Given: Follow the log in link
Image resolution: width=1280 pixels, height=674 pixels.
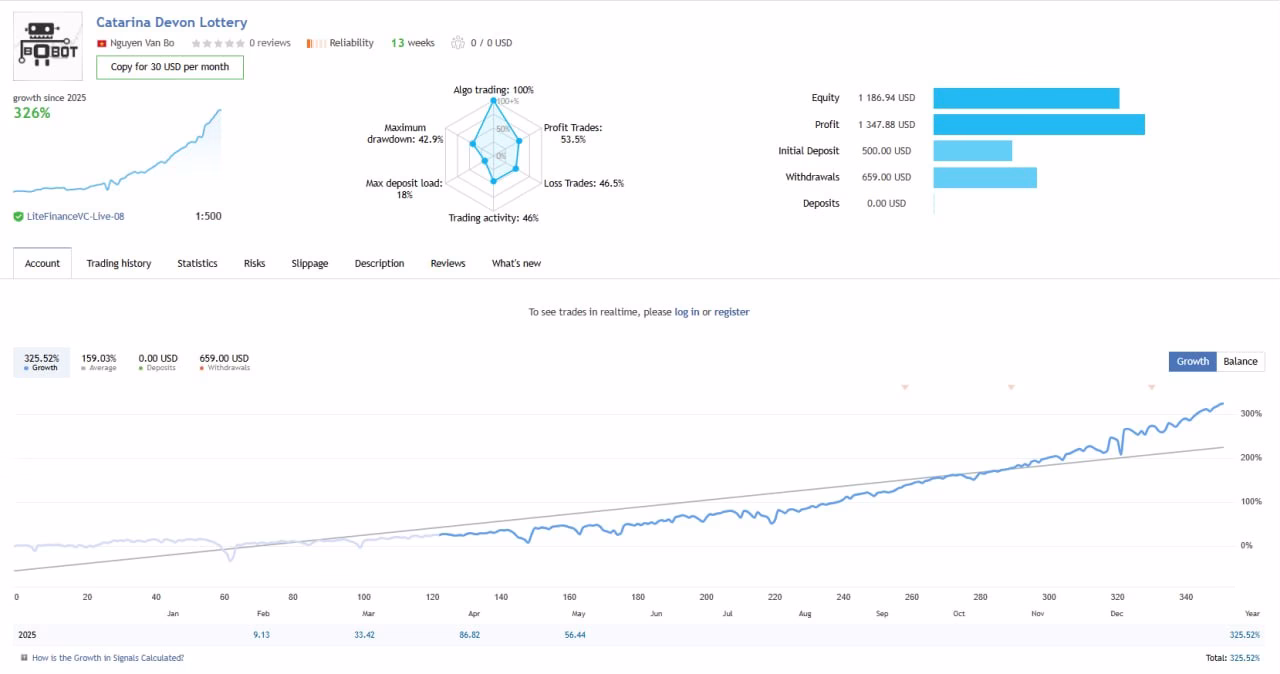Looking at the screenshot, I should coord(687,312).
